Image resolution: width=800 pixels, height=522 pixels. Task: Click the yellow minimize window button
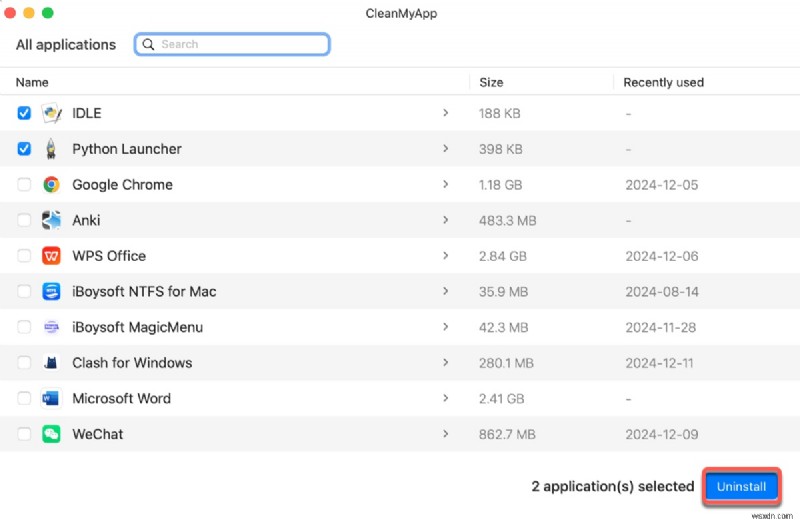click(x=29, y=13)
